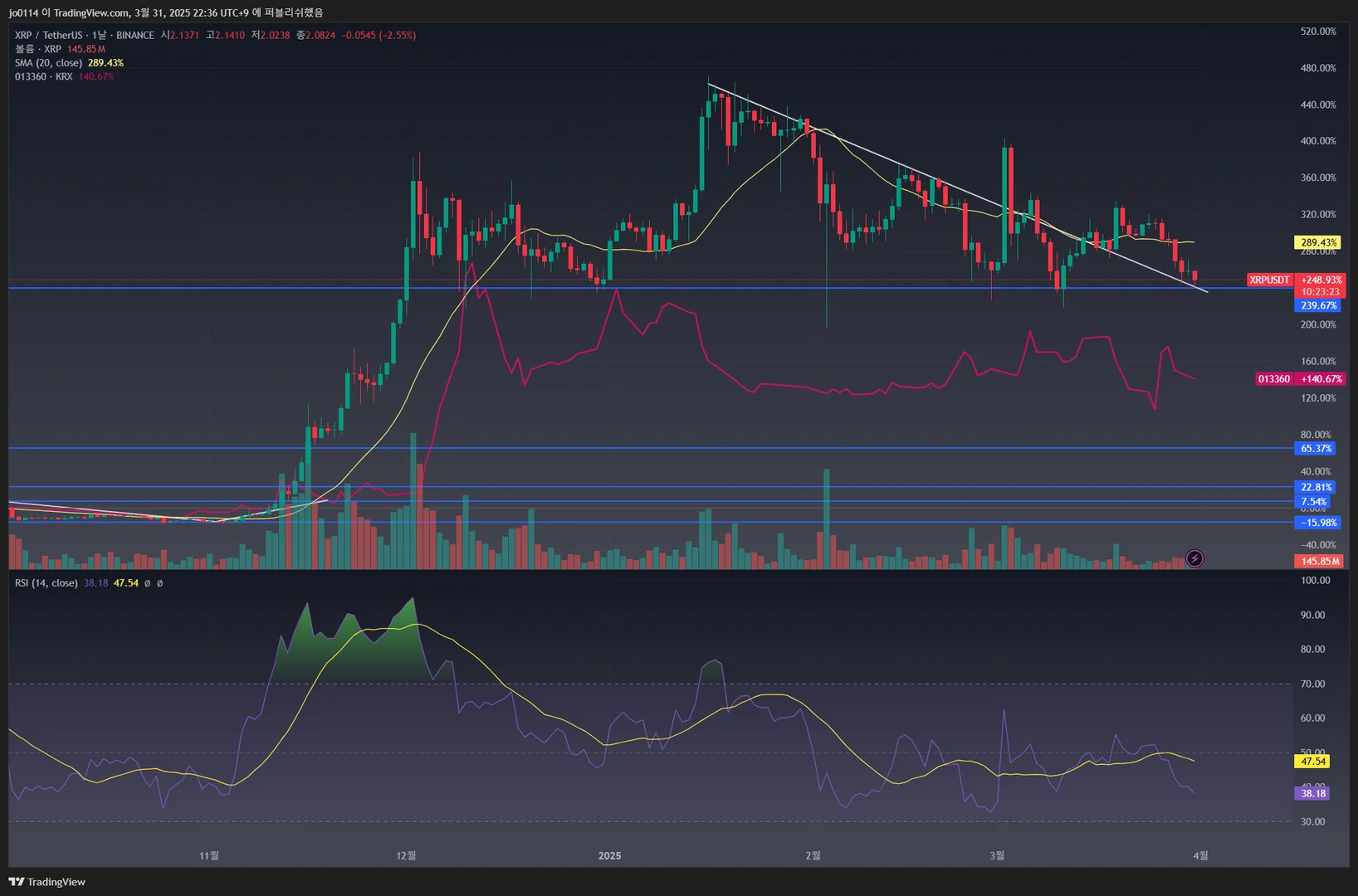Select the 140.67% value in the 013360 legend
1358x896 pixels.
click(x=96, y=77)
